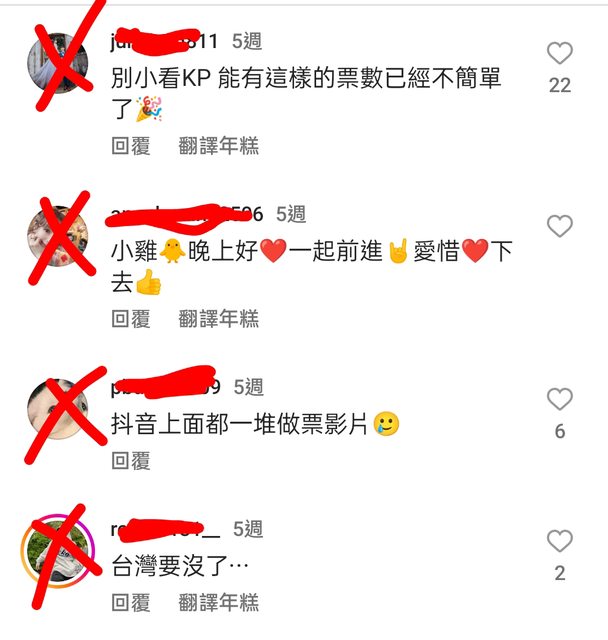Reply to the 抖音上面 comment
This screenshot has width=608, height=640.
131,460
